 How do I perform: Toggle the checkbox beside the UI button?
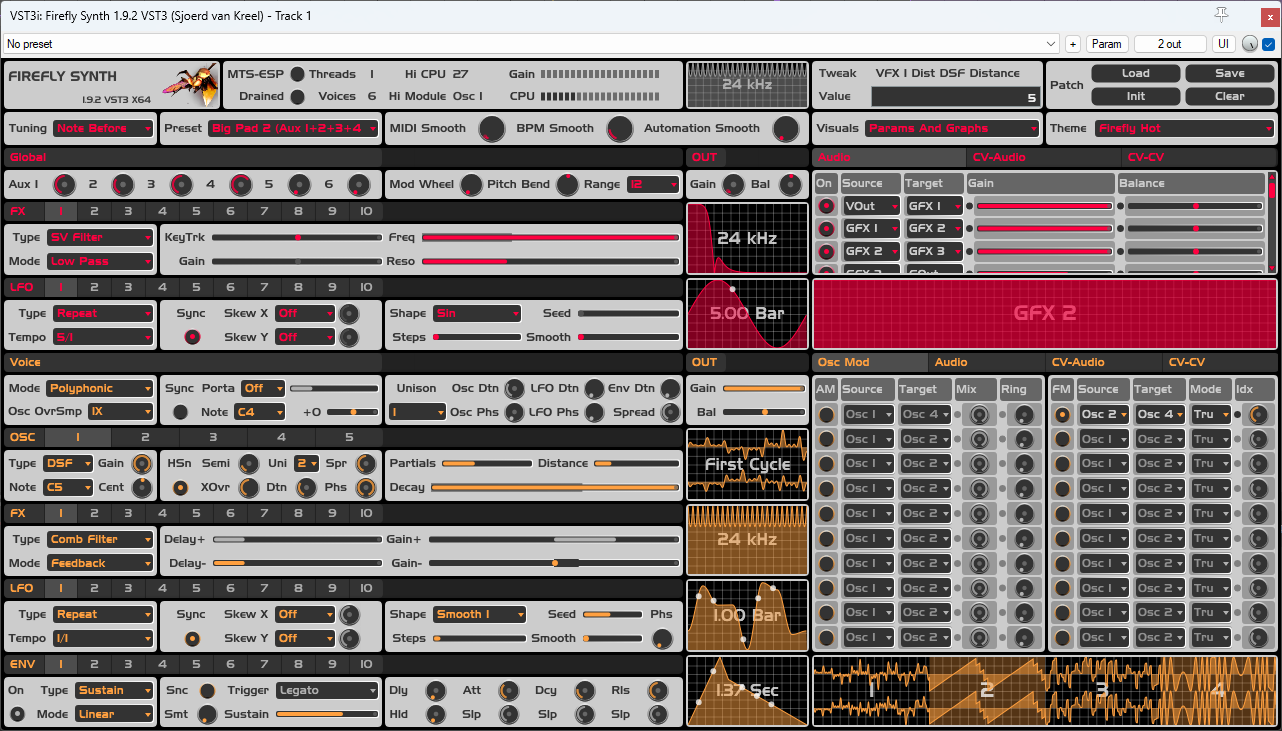1269,44
